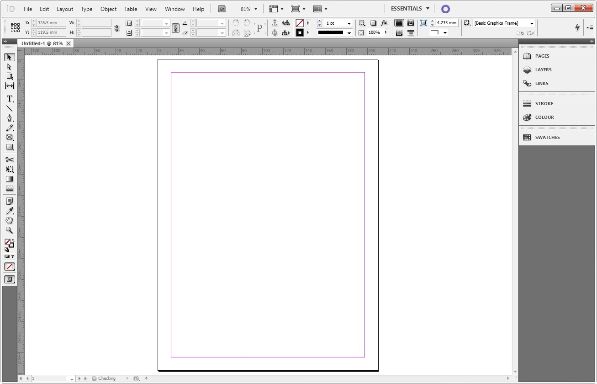Click the effects fx icon
This screenshot has width=597, height=384.
point(384,23)
